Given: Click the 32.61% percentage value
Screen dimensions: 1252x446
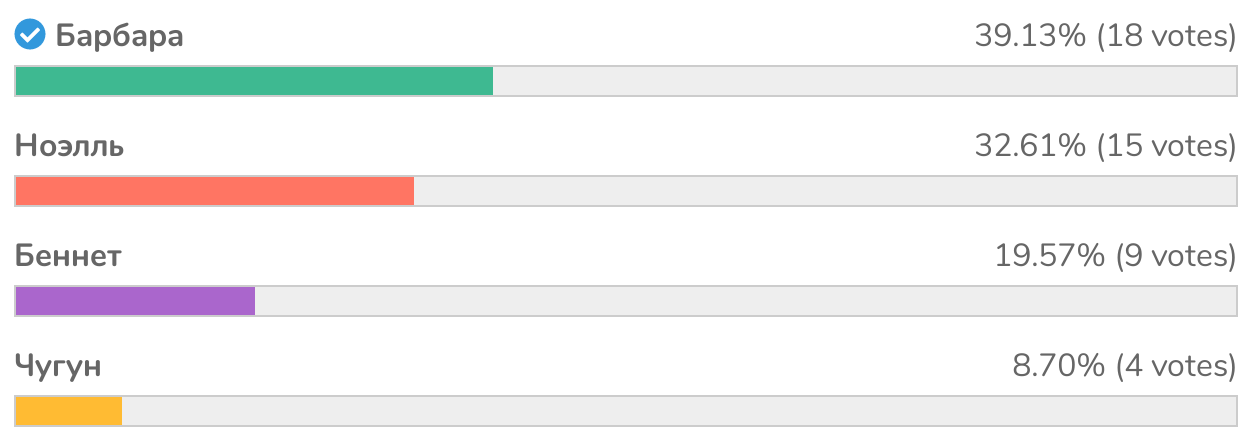Looking at the screenshot, I should [x=1030, y=147].
